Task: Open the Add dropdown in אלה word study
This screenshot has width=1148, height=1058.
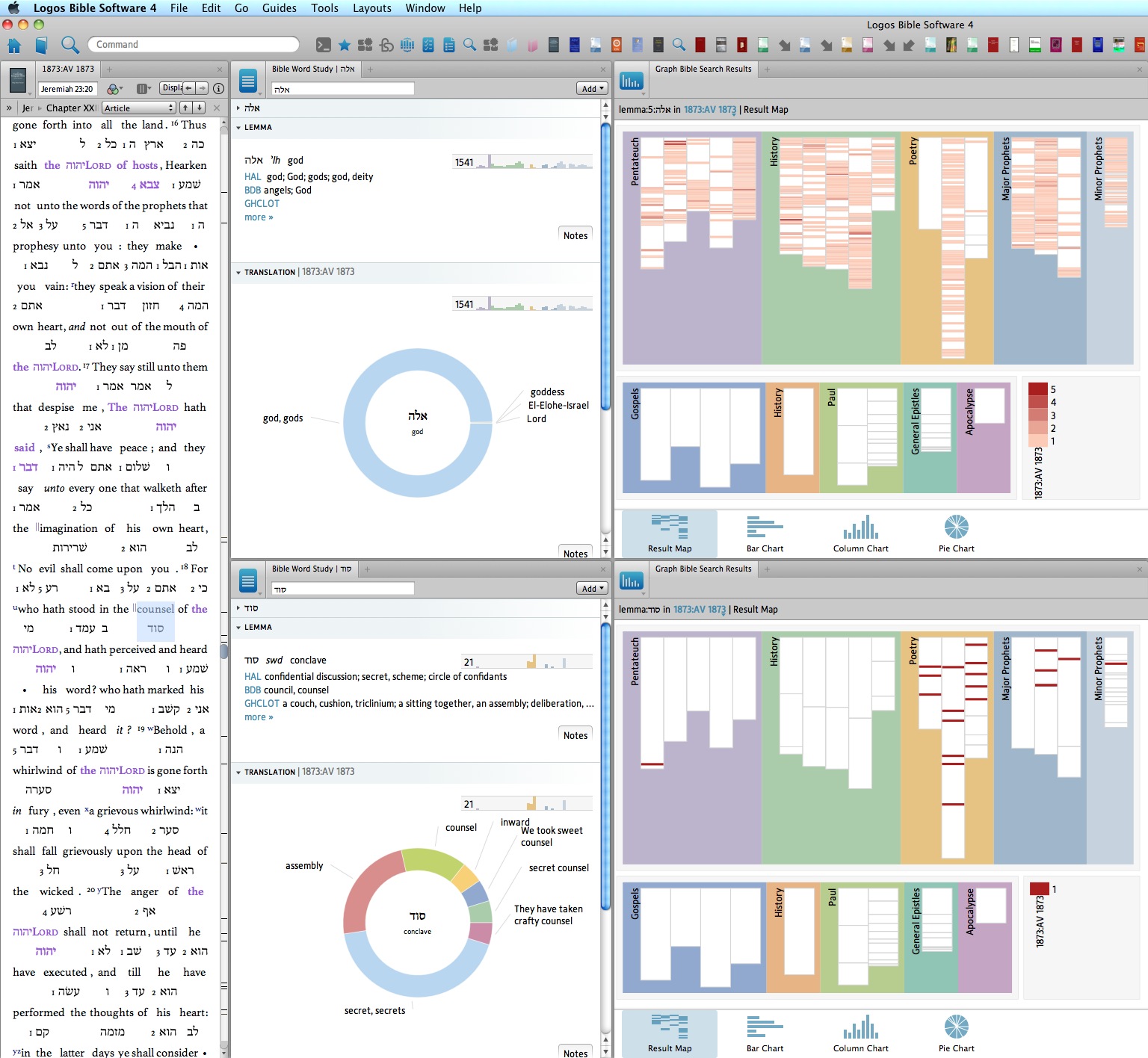Action: 592,88
